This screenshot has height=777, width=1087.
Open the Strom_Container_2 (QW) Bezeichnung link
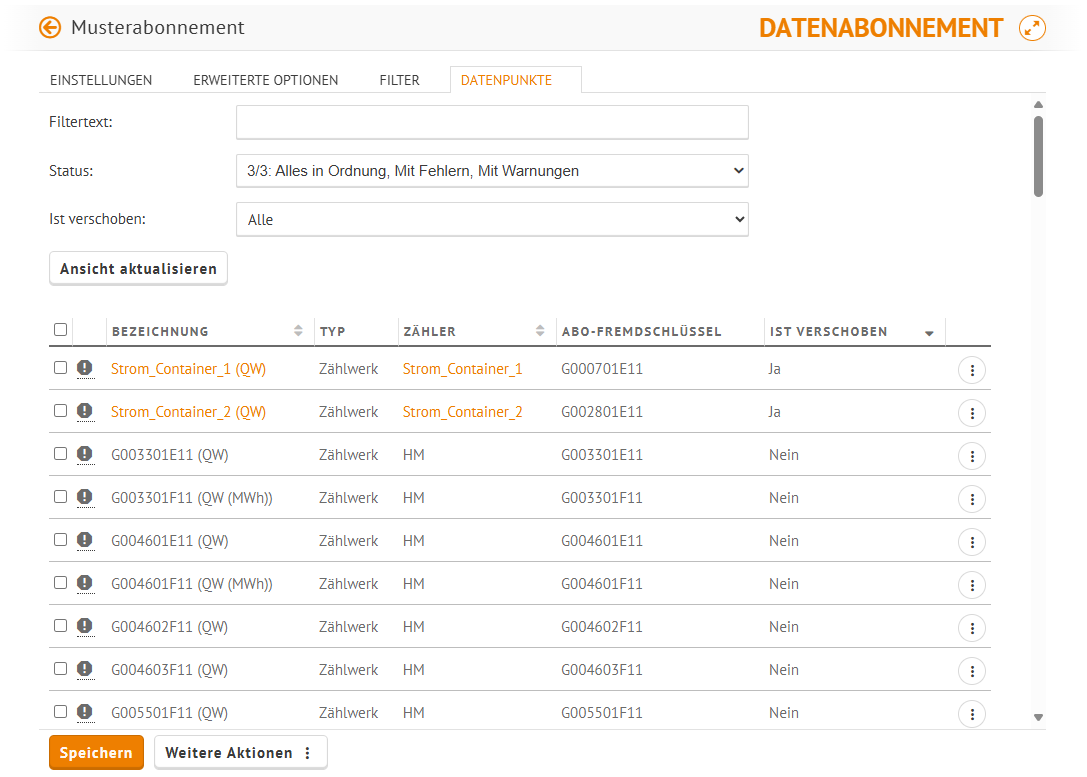coord(189,412)
